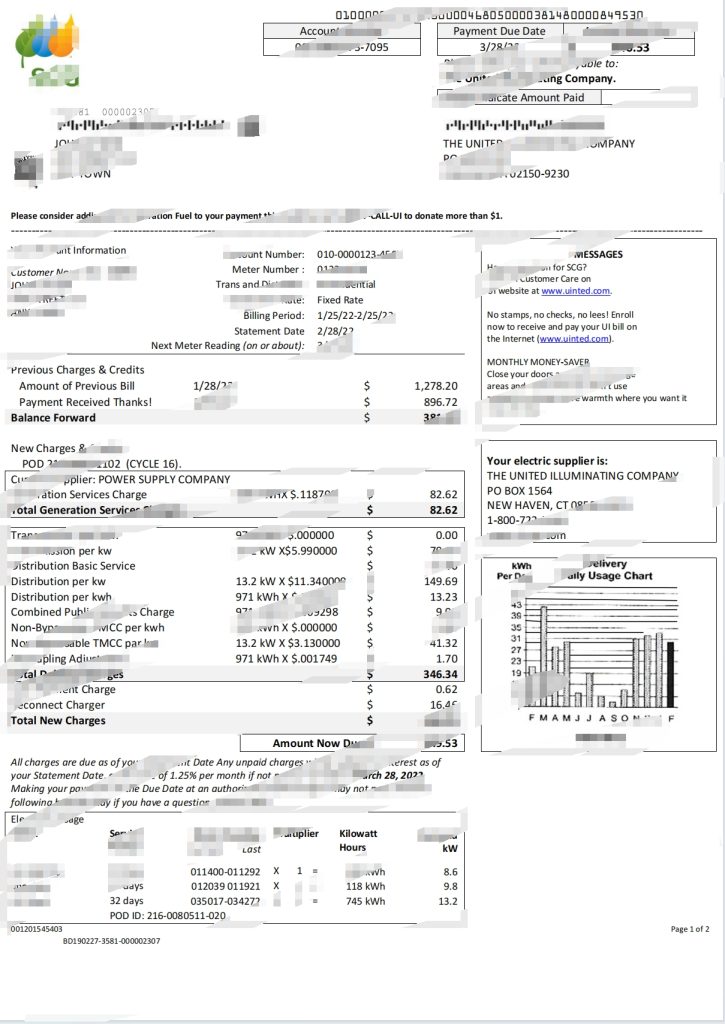Viewport: 725px width, 1024px height.
Task: Select the black F bar in usage chart
Action: tap(670, 674)
